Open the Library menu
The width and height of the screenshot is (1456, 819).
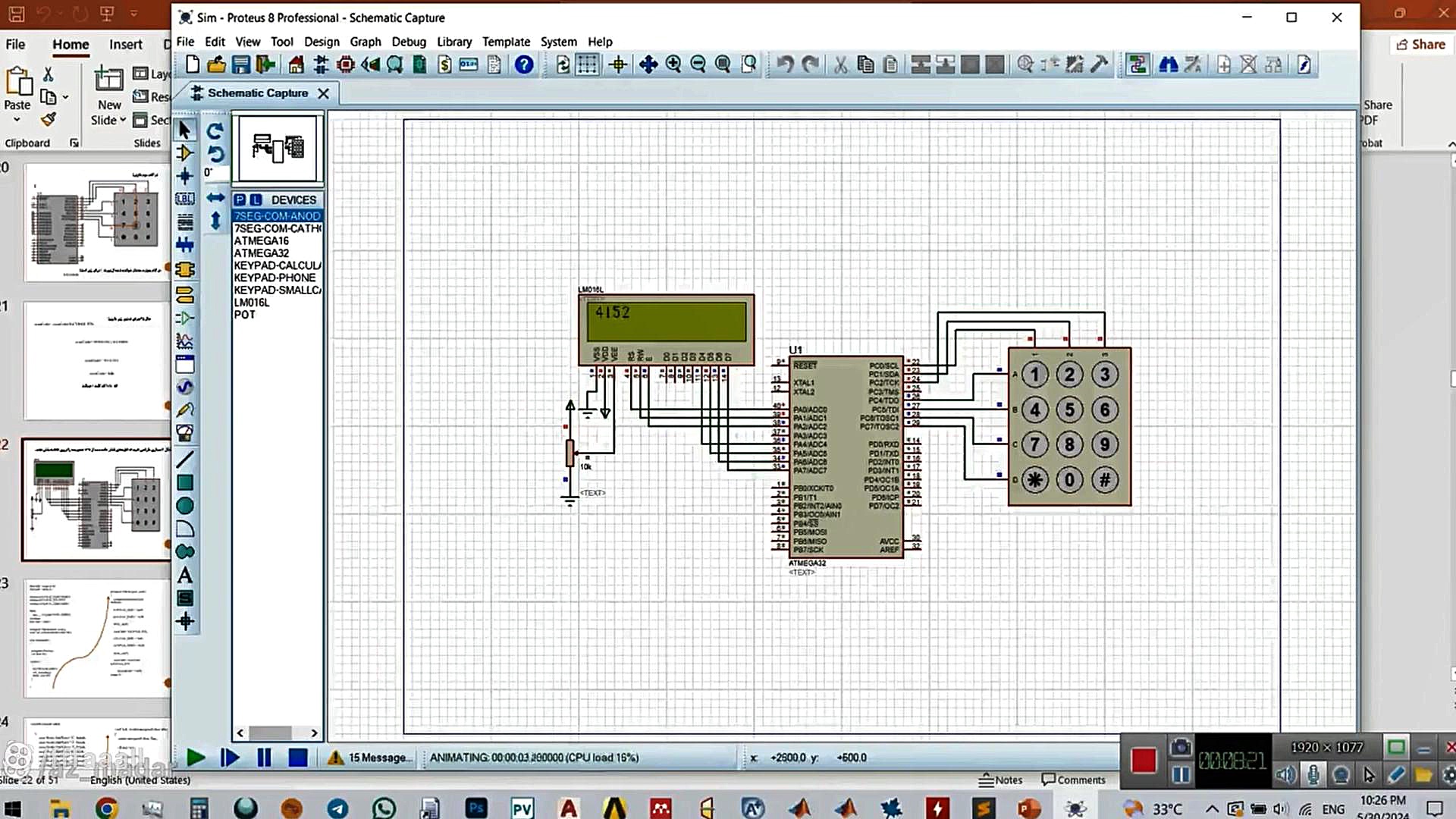(x=453, y=42)
